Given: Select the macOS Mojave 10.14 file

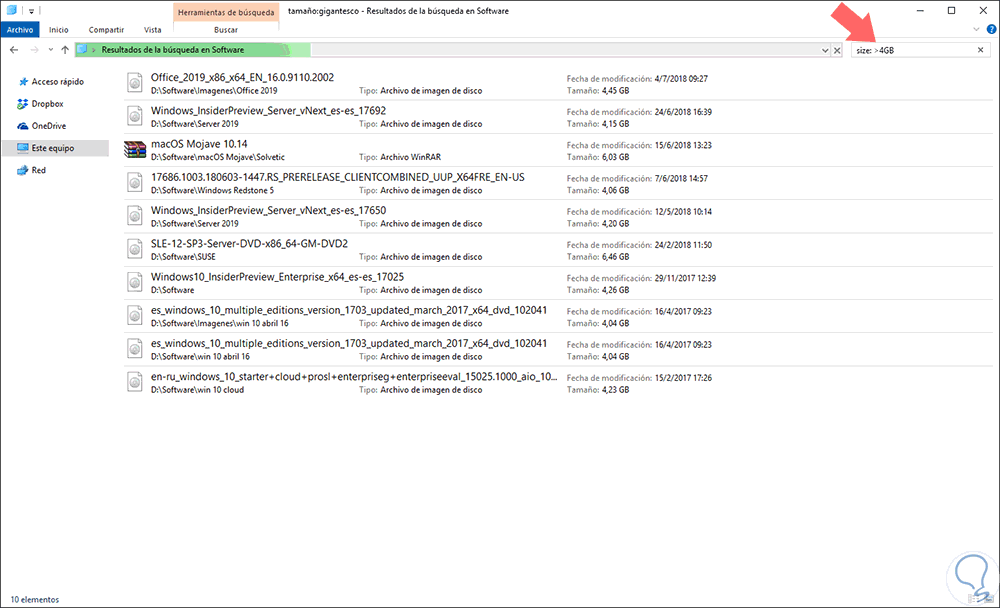Looking at the screenshot, I should [x=199, y=144].
